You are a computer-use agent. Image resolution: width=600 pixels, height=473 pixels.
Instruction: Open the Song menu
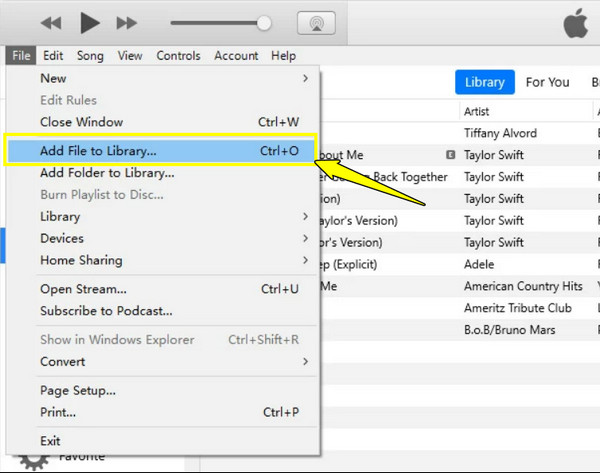pos(90,56)
